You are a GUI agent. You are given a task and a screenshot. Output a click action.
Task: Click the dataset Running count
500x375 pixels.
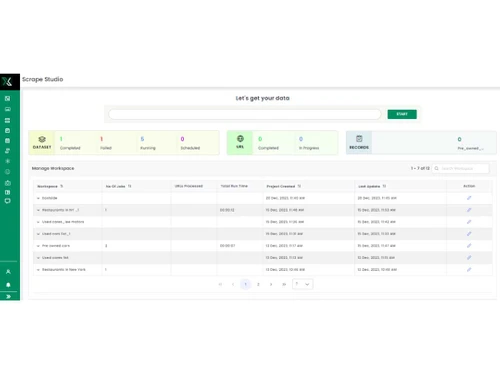click(142, 139)
